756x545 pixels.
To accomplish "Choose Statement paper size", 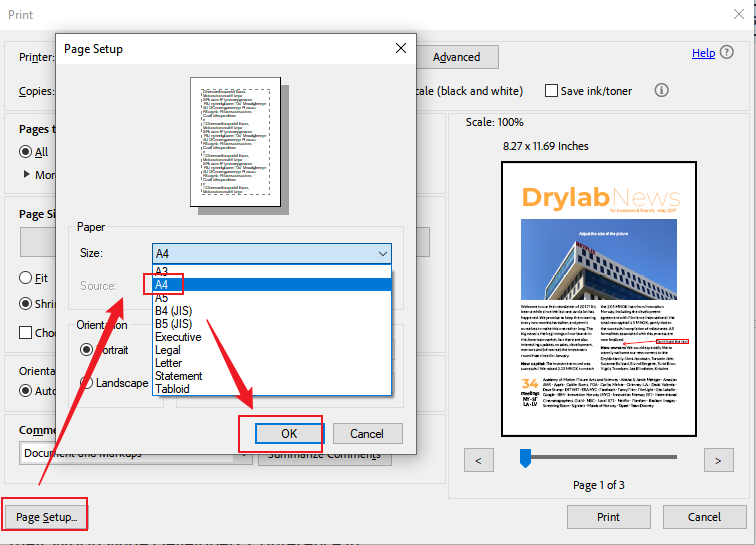I will click(x=272, y=376).
